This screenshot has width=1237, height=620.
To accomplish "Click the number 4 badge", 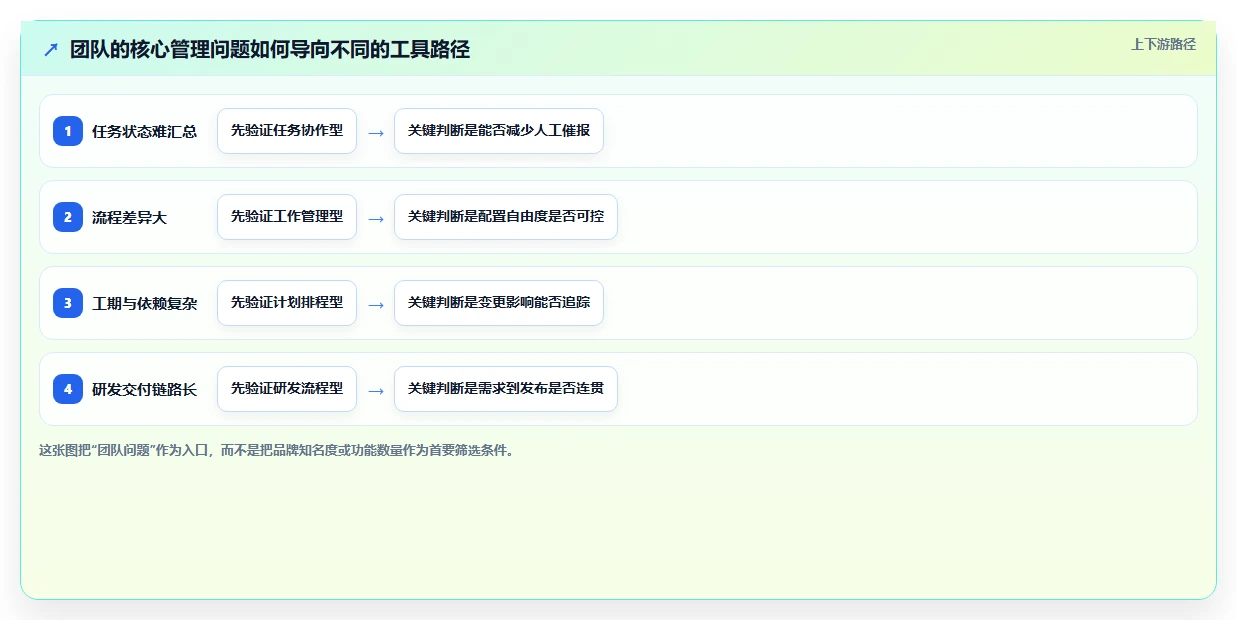I will click(x=68, y=389).
